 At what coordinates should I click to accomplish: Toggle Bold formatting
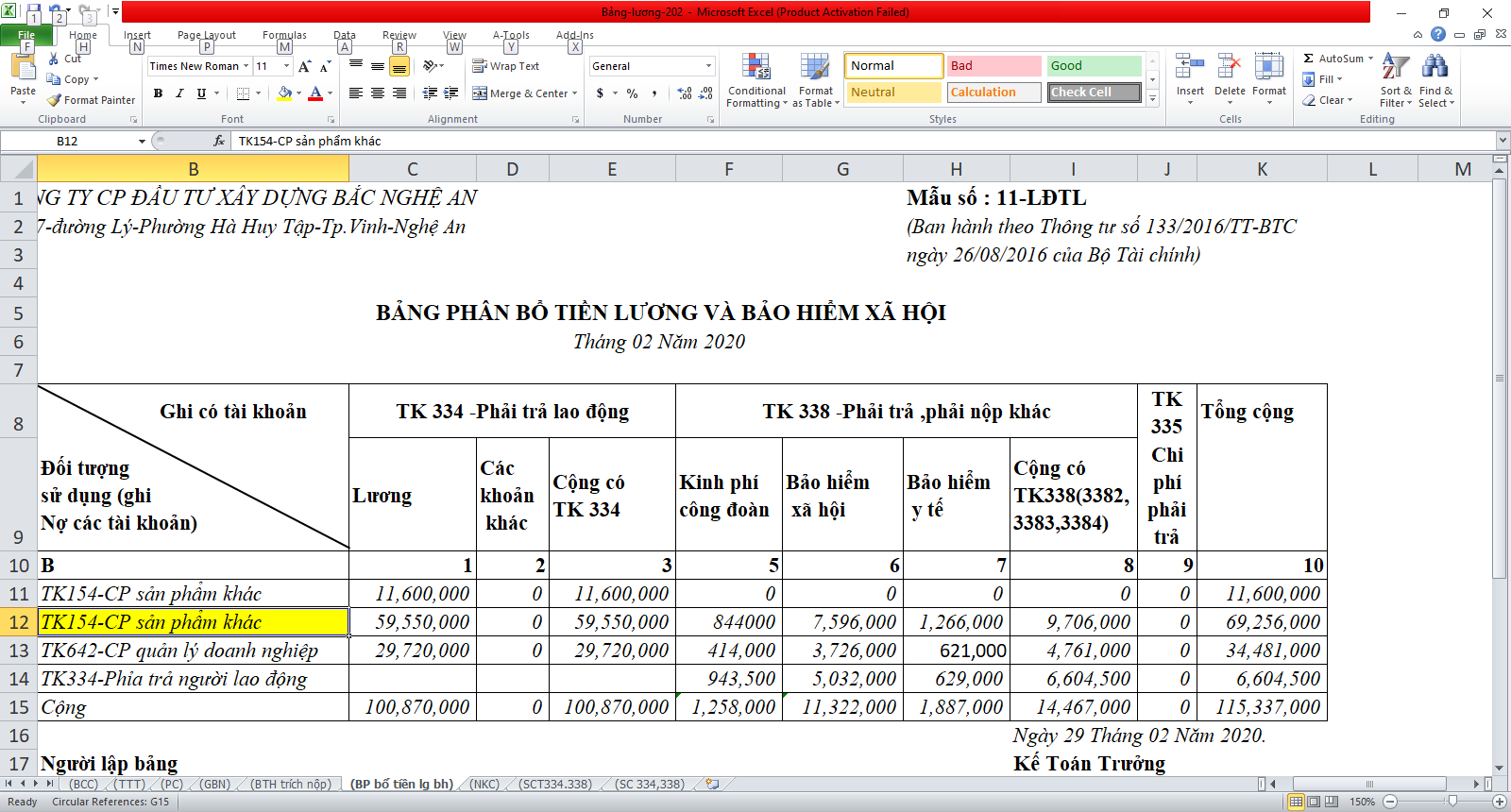pyautogui.click(x=158, y=93)
